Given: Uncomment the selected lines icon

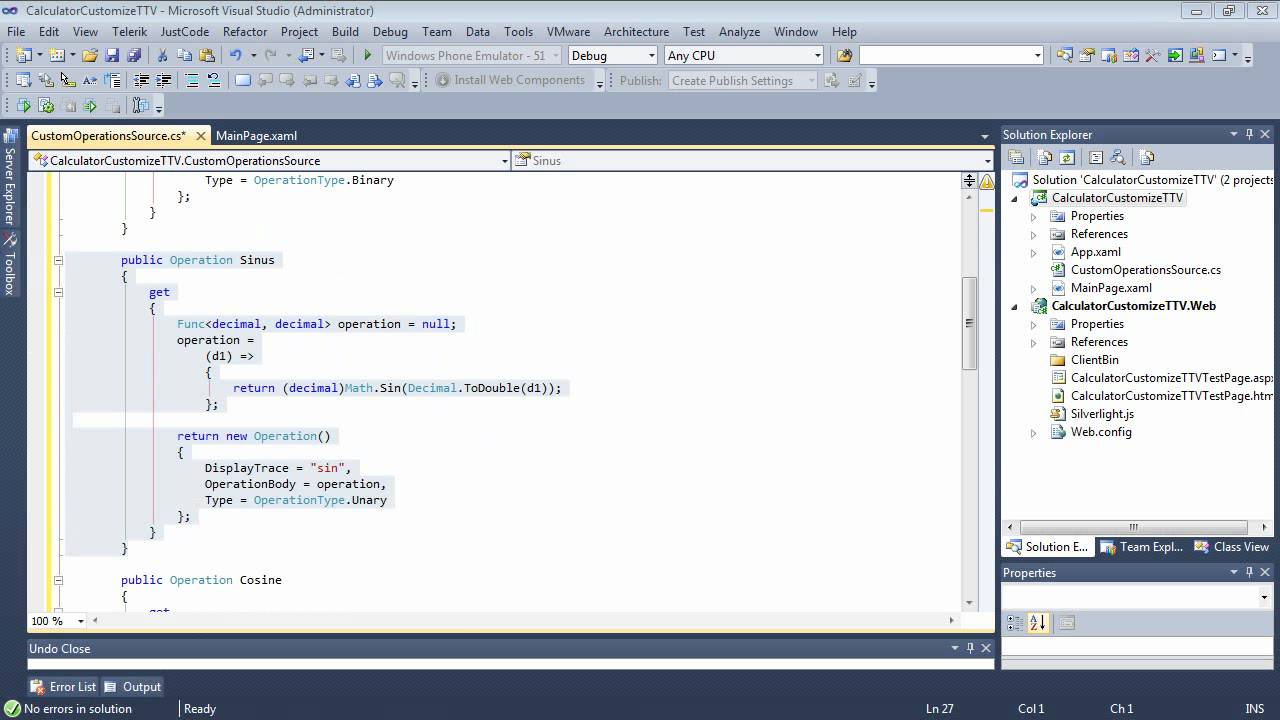Looking at the screenshot, I should coord(213,80).
